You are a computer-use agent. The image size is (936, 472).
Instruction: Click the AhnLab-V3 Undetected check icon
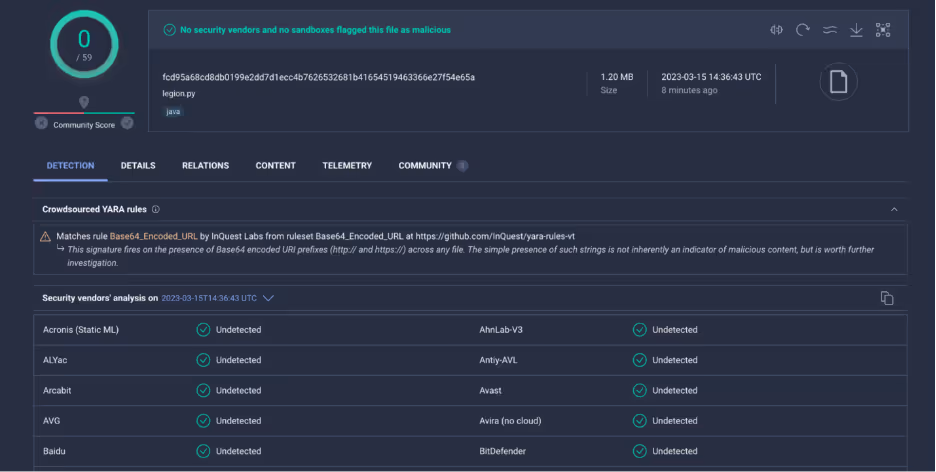pyautogui.click(x=640, y=330)
